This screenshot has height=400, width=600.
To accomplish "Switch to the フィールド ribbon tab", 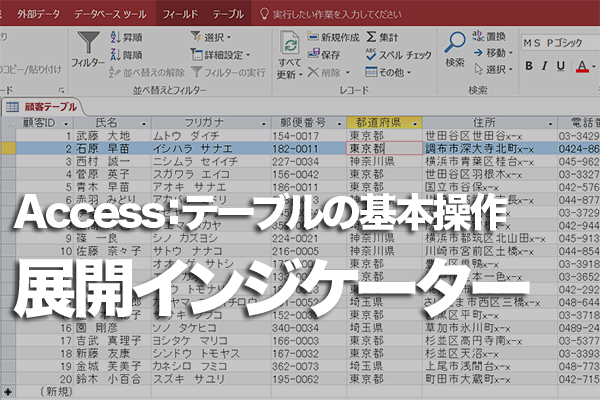I will pos(180,14).
